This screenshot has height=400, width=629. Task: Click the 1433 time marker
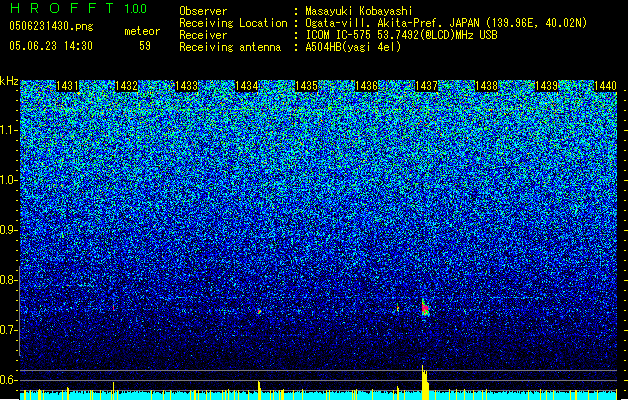click(x=187, y=86)
